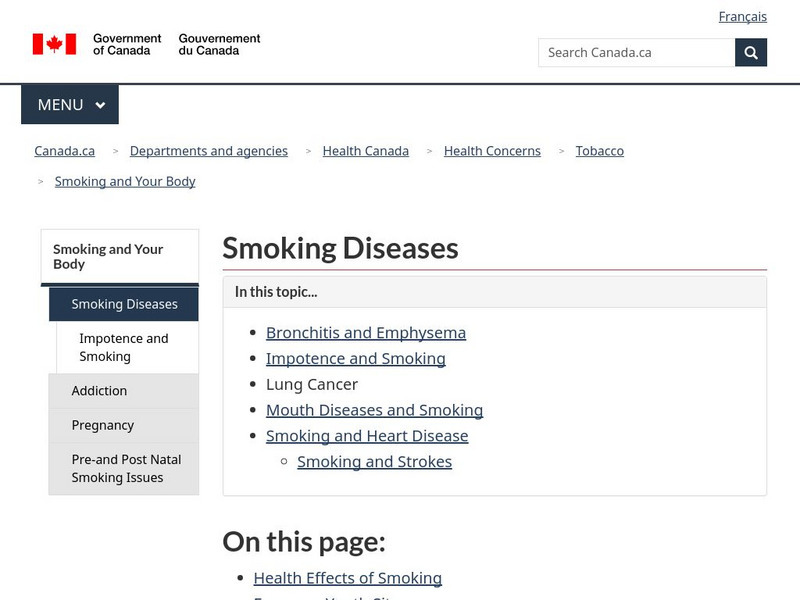The height and width of the screenshot is (600, 800).
Task: Expand the MENU dropdown
Action: (70, 104)
